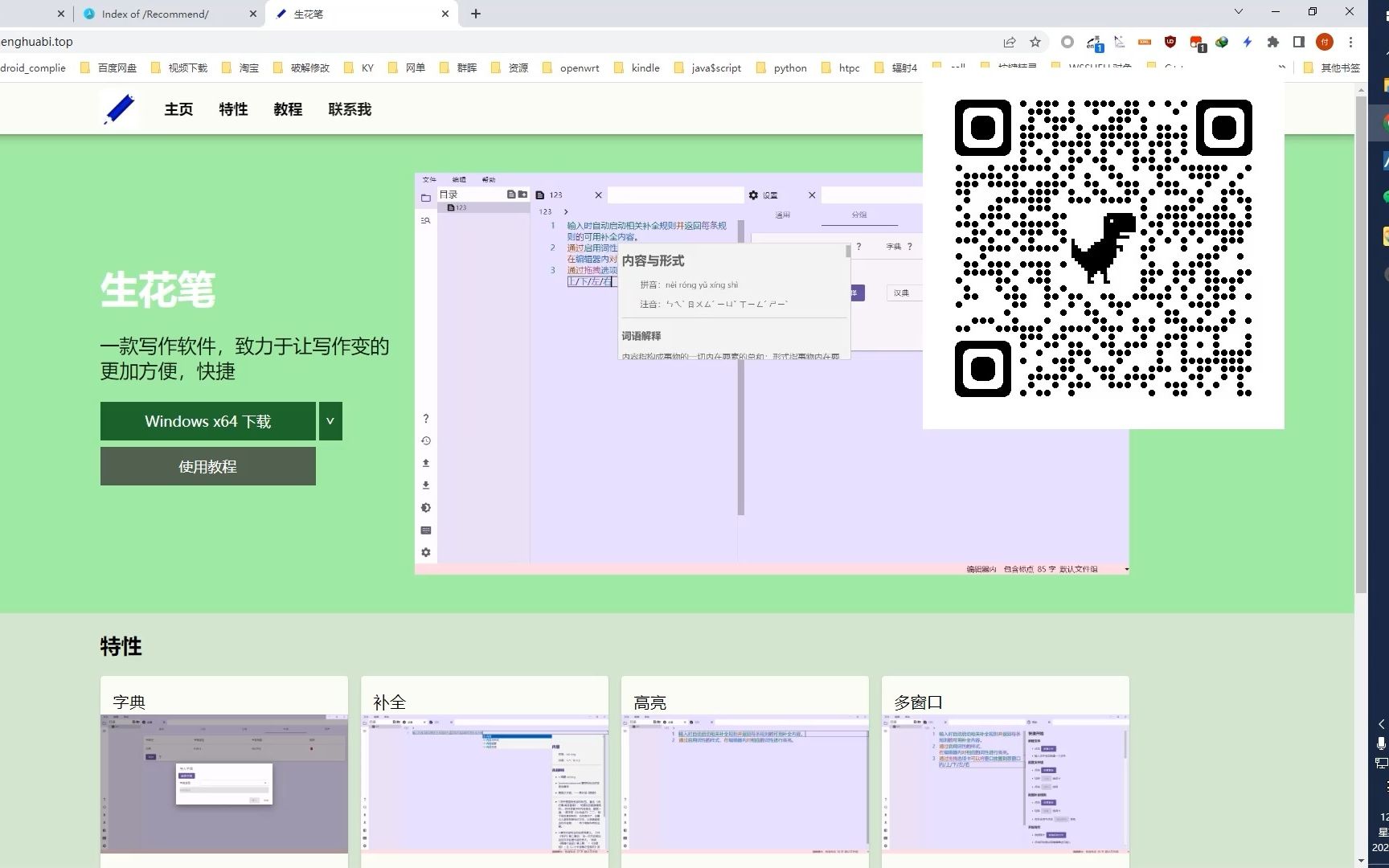1389x868 pixels.
Task: Open the translate 'en' extension
Action: coord(1094,43)
